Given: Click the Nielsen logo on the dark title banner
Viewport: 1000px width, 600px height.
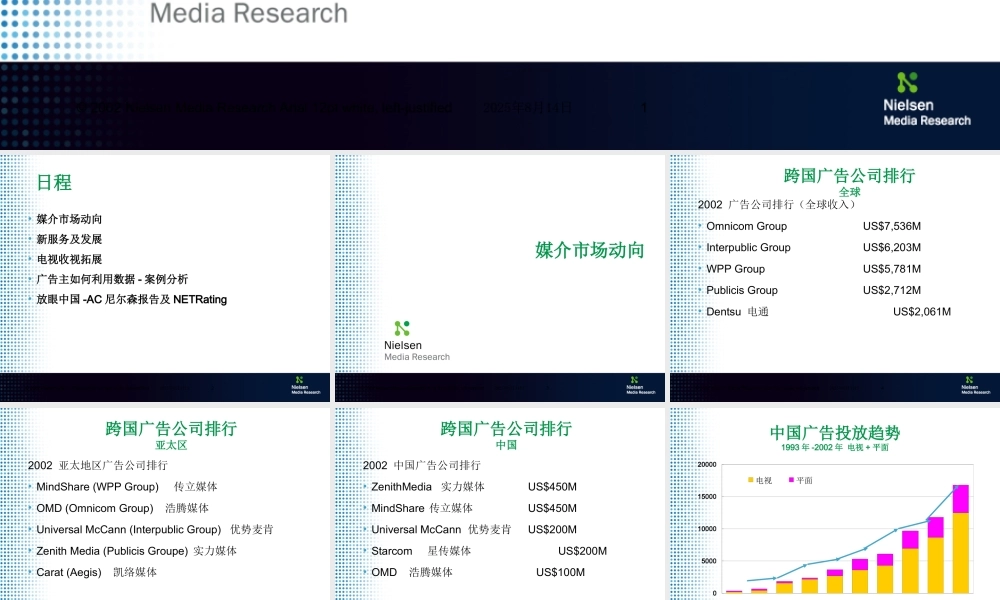Looking at the screenshot, I should [926, 99].
